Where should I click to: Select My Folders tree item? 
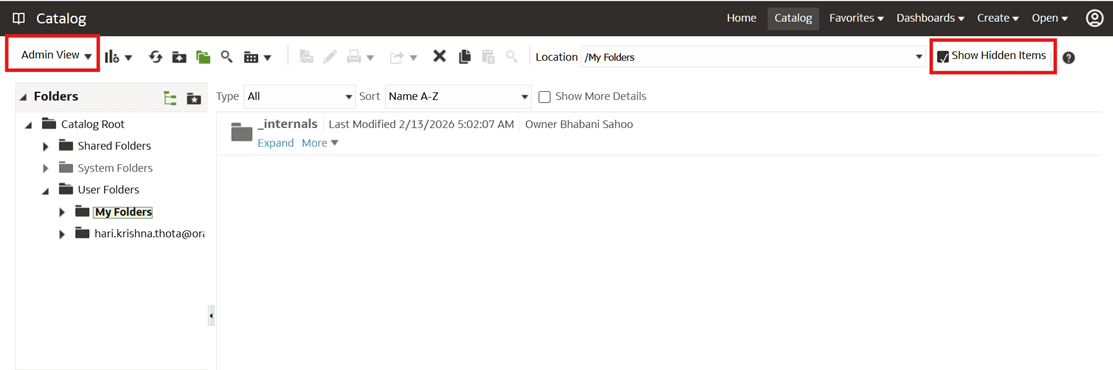tap(123, 212)
